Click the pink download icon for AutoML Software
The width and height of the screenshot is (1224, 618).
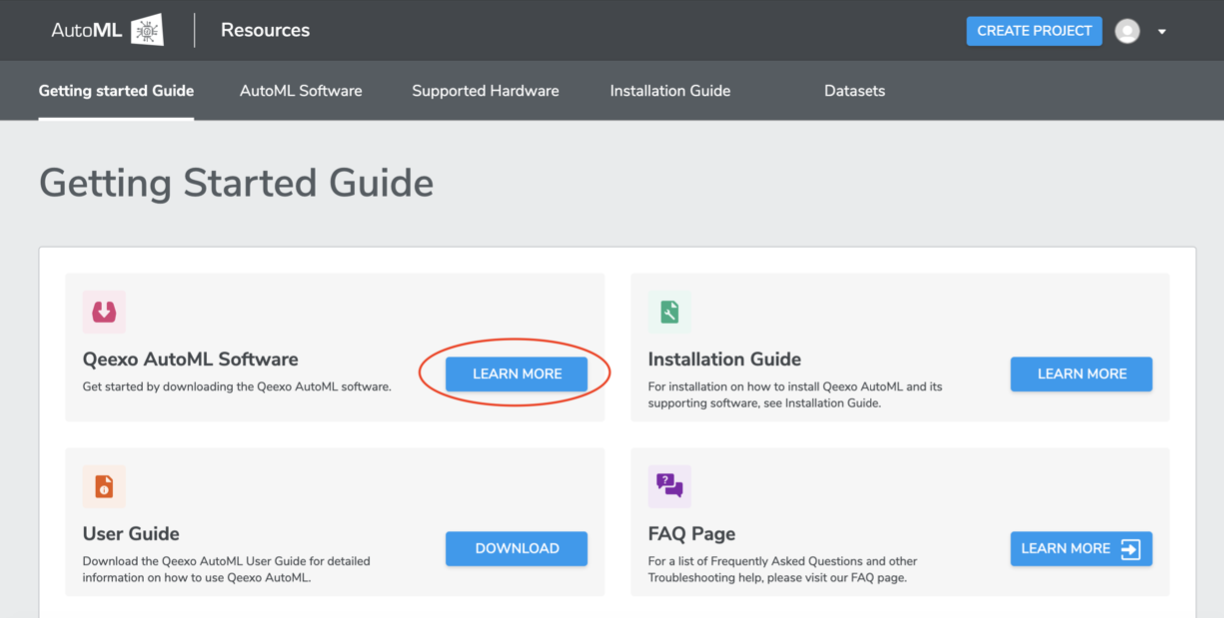click(x=104, y=313)
